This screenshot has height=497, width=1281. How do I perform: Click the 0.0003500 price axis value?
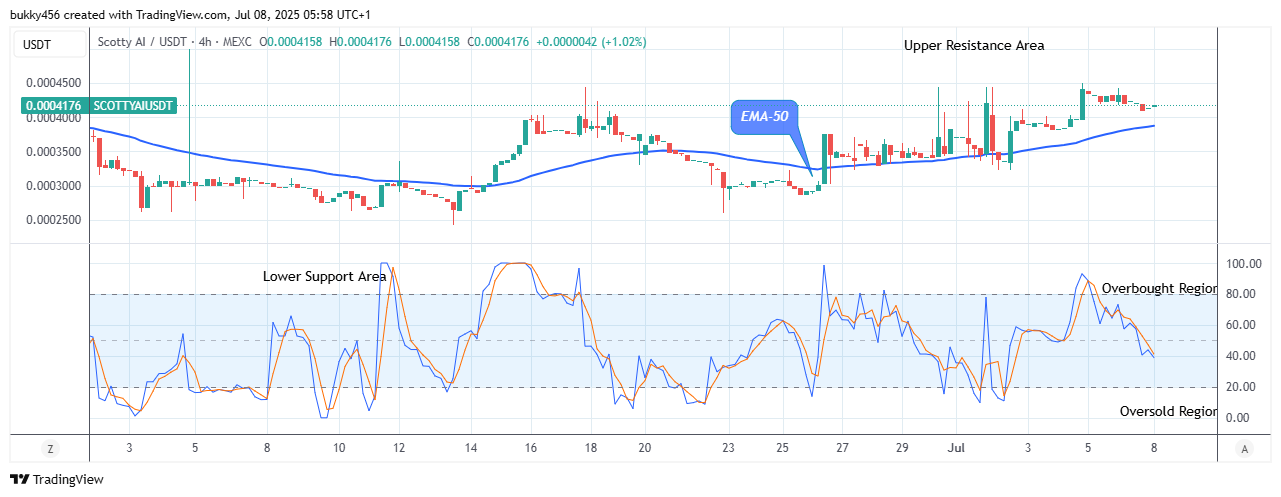[54, 152]
